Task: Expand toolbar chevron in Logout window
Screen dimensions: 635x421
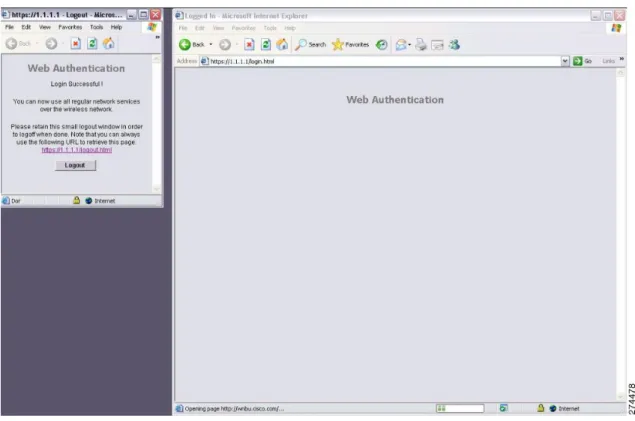Action: tap(158, 37)
